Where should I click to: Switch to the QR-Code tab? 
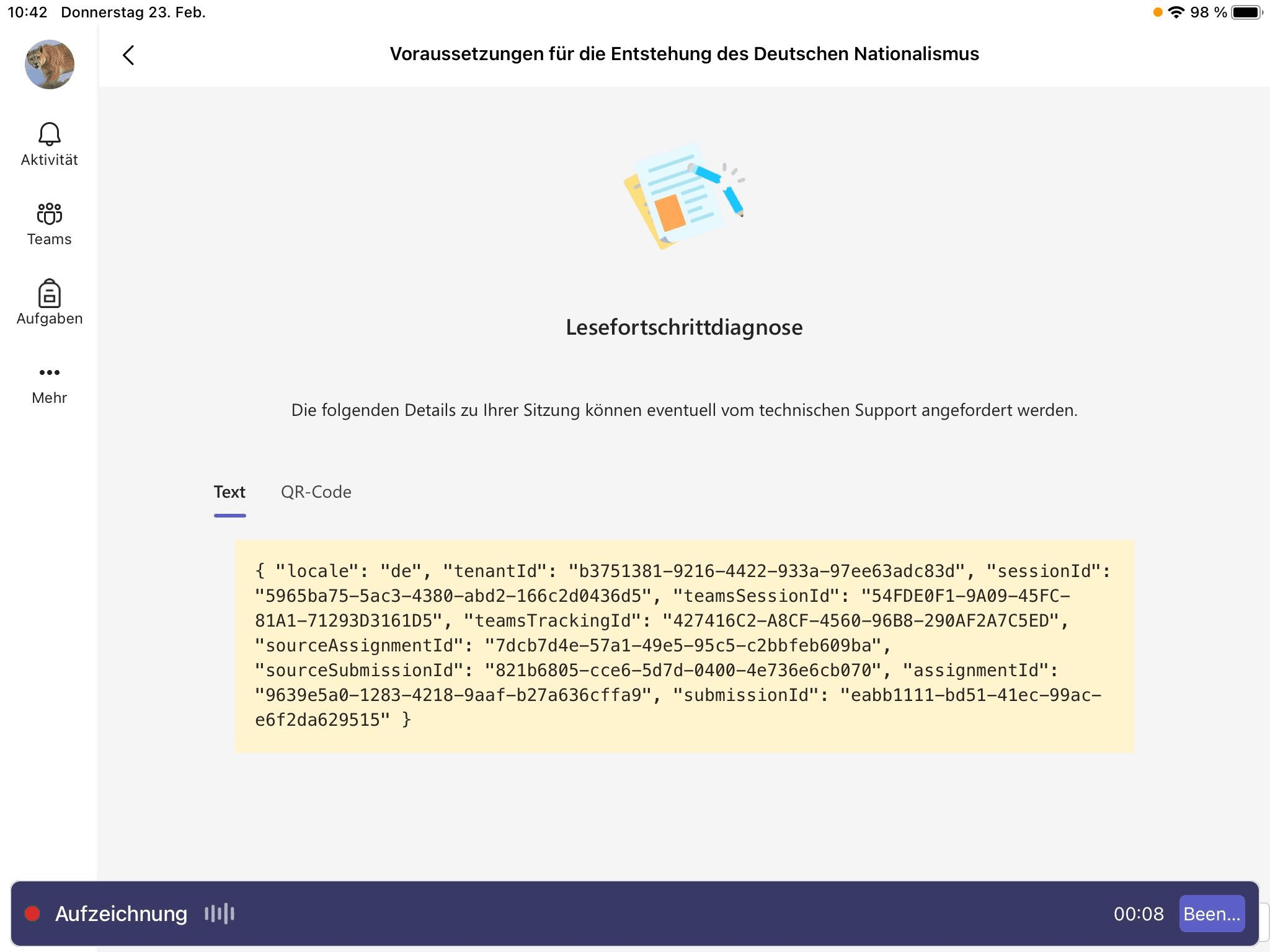point(316,492)
